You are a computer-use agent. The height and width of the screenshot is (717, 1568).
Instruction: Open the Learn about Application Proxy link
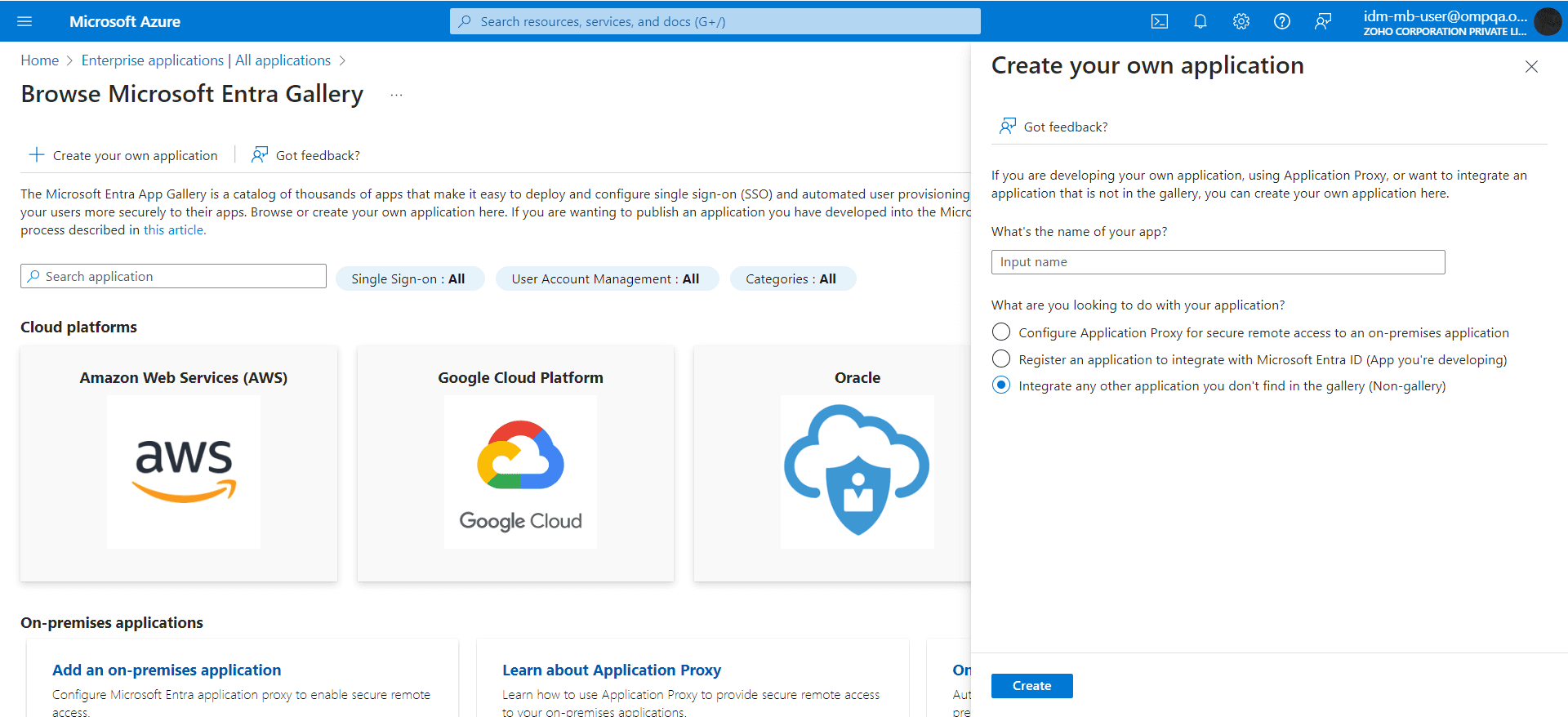tap(611, 670)
